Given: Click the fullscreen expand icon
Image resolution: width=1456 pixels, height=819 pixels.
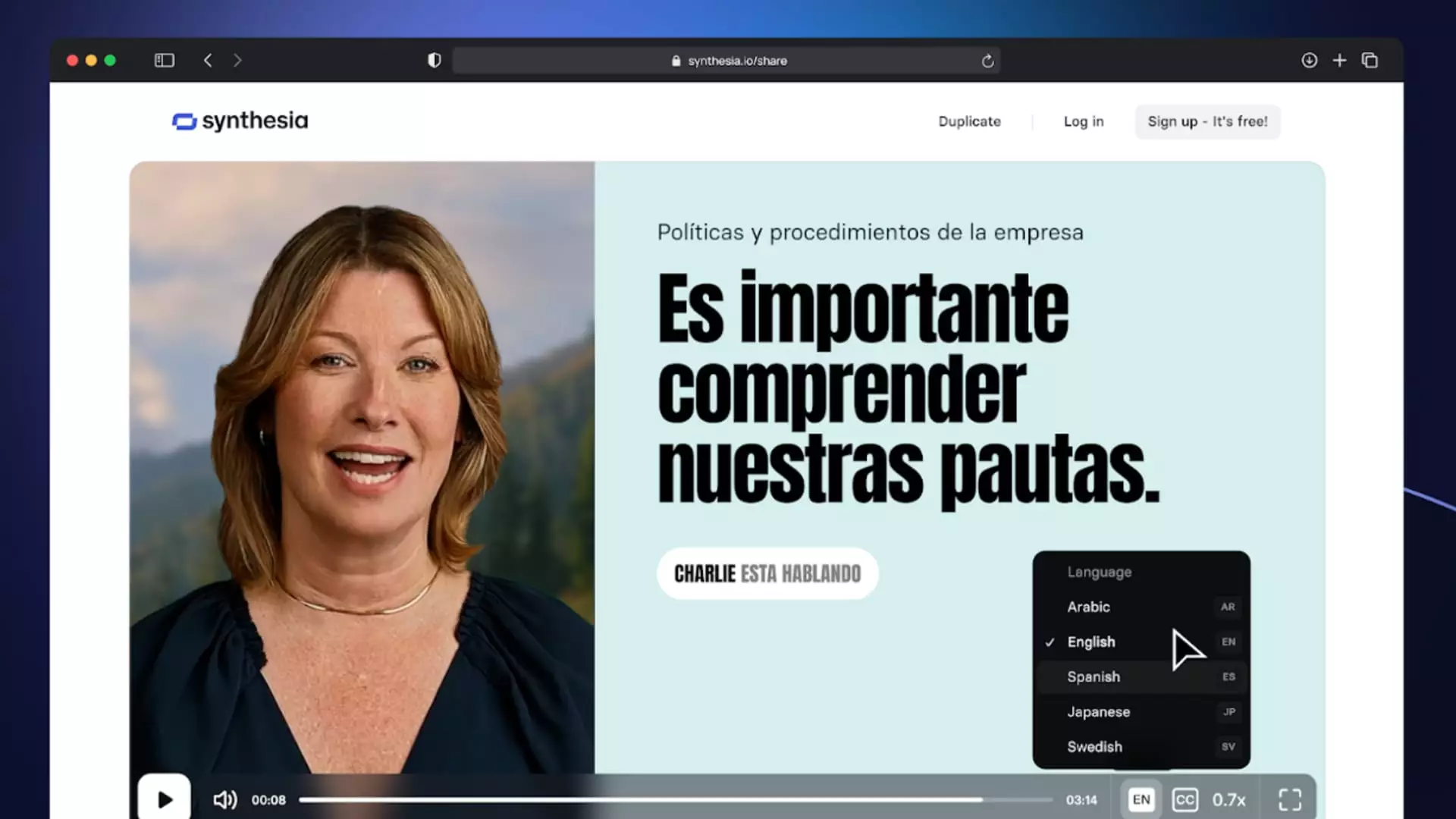Looking at the screenshot, I should pos(1290,800).
